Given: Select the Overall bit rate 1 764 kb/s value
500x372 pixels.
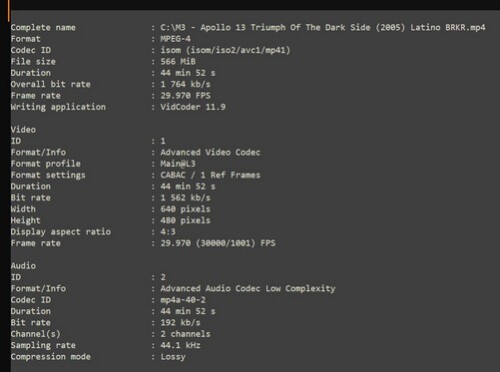Looking at the screenshot, I should [185, 84].
